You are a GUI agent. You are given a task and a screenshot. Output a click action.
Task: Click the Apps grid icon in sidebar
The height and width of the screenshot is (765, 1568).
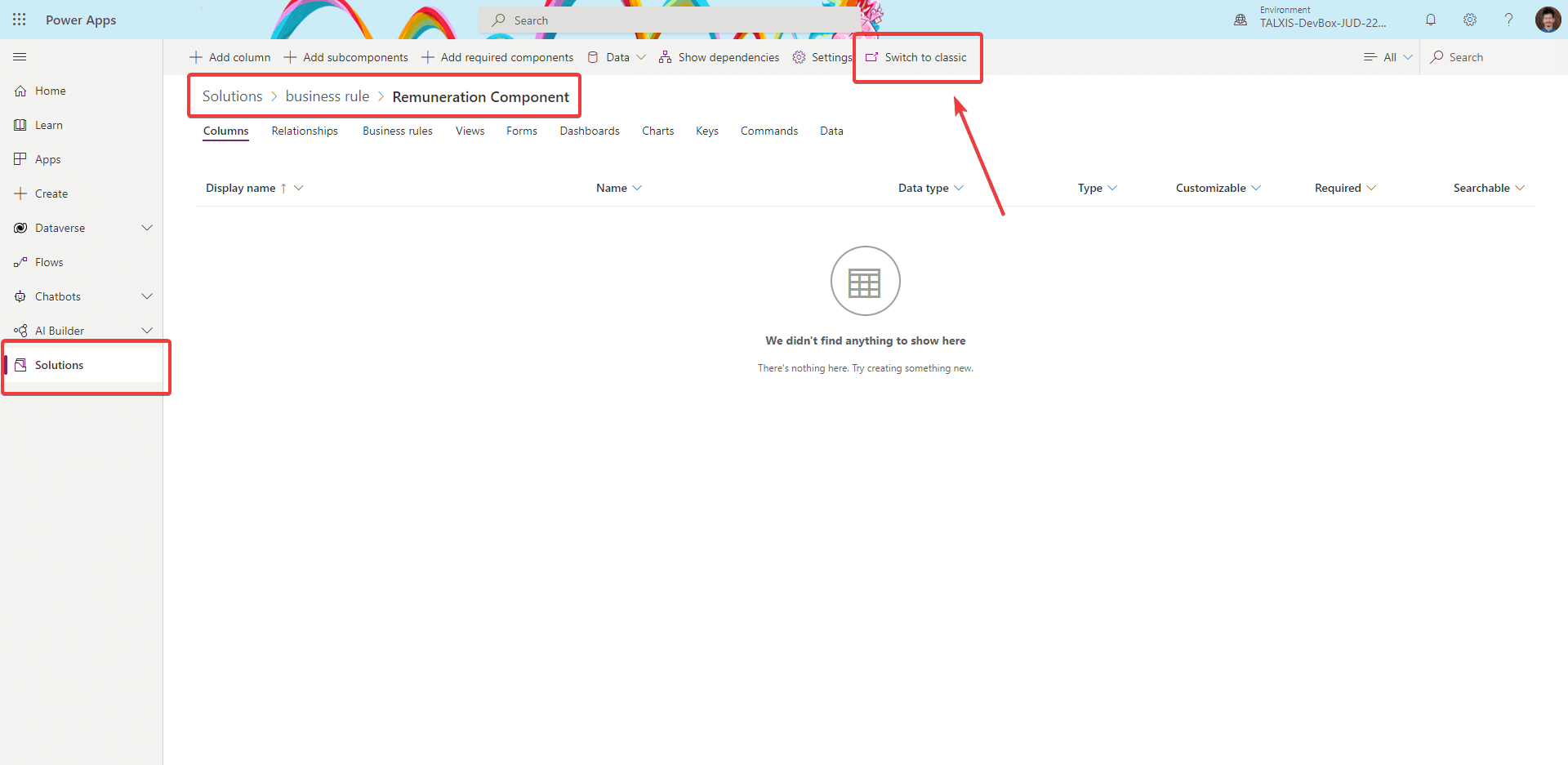tap(20, 159)
